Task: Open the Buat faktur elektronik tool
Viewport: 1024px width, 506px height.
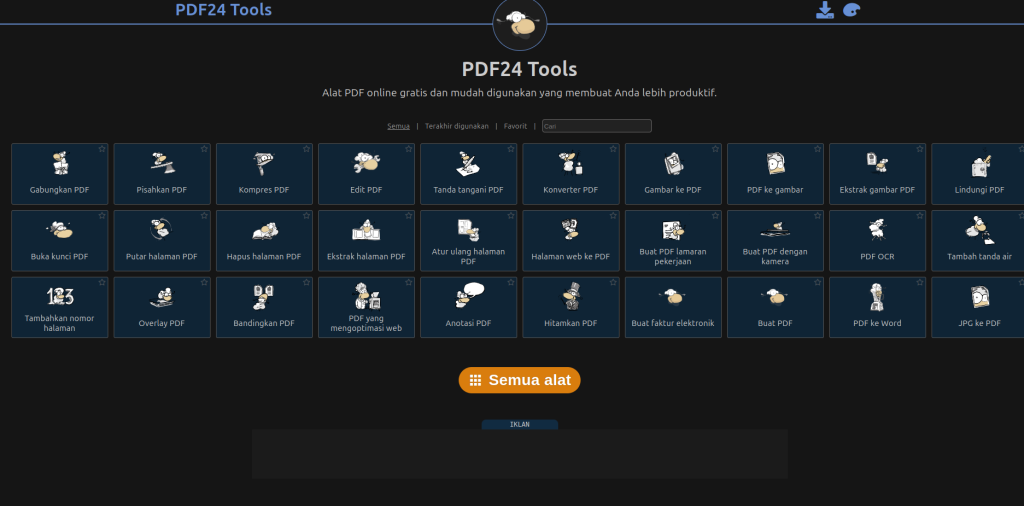Action: 673,307
